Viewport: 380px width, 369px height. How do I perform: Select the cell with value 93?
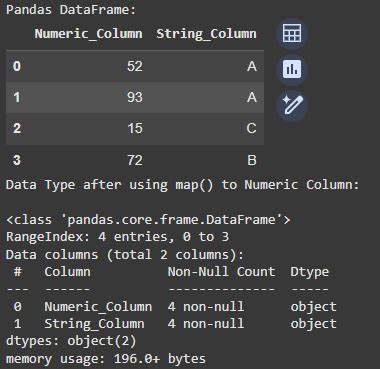[x=135, y=97]
